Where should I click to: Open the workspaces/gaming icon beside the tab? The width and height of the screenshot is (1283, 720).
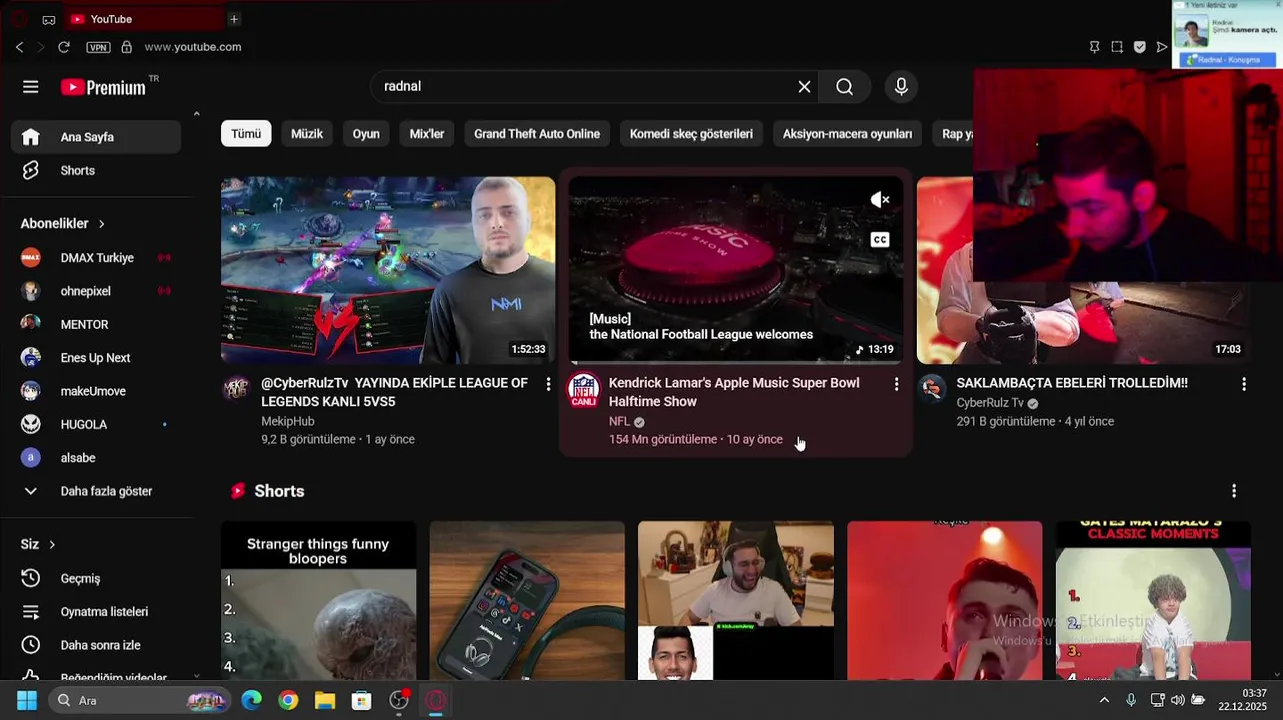[49, 20]
